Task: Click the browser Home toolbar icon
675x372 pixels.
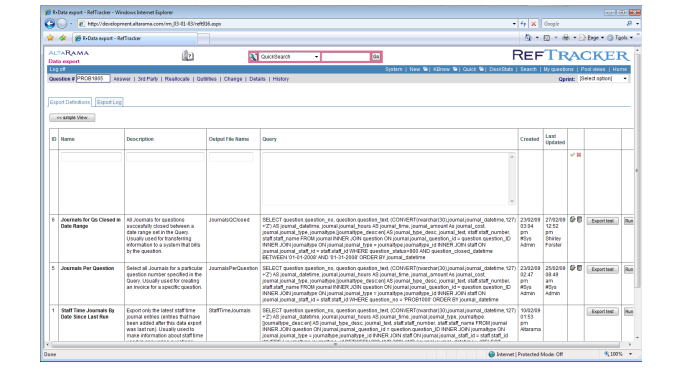Action: pos(528,38)
